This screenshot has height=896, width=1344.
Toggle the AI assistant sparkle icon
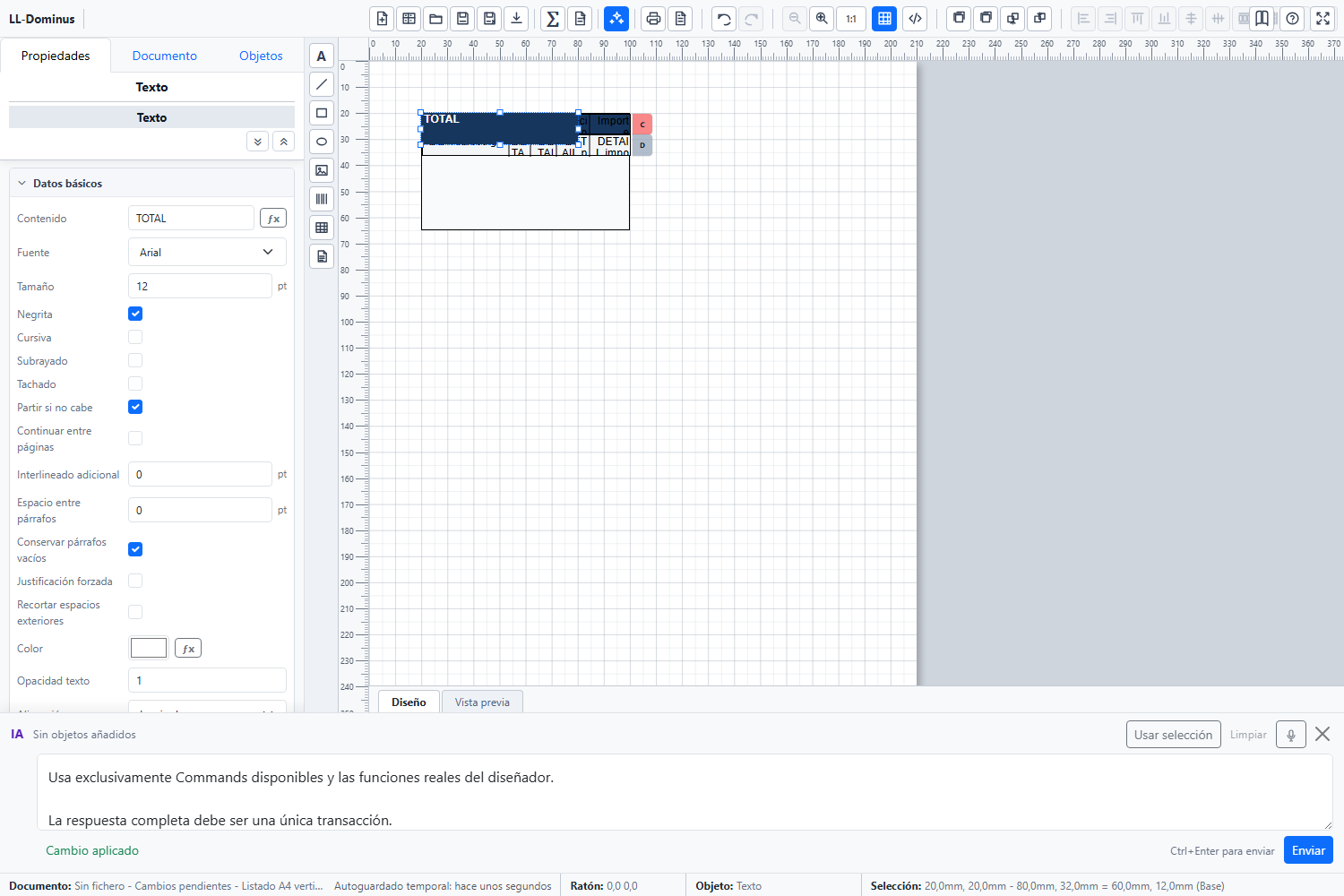pyautogui.click(x=616, y=19)
